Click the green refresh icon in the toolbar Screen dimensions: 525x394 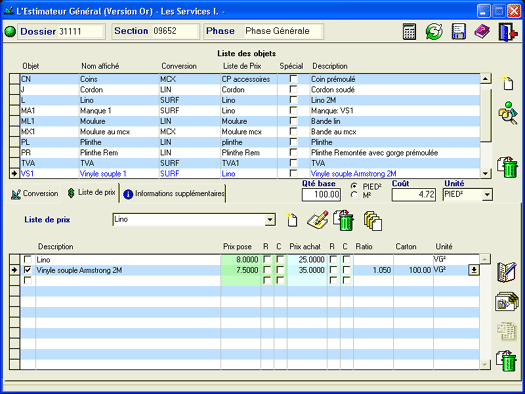point(434,32)
